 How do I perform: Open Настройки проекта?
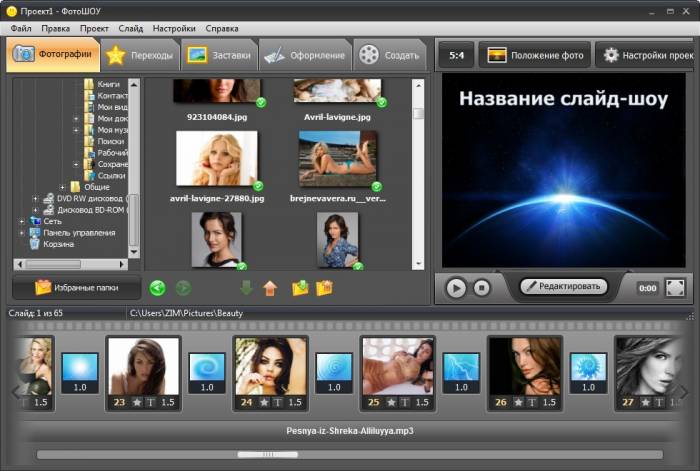tap(647, 55)
